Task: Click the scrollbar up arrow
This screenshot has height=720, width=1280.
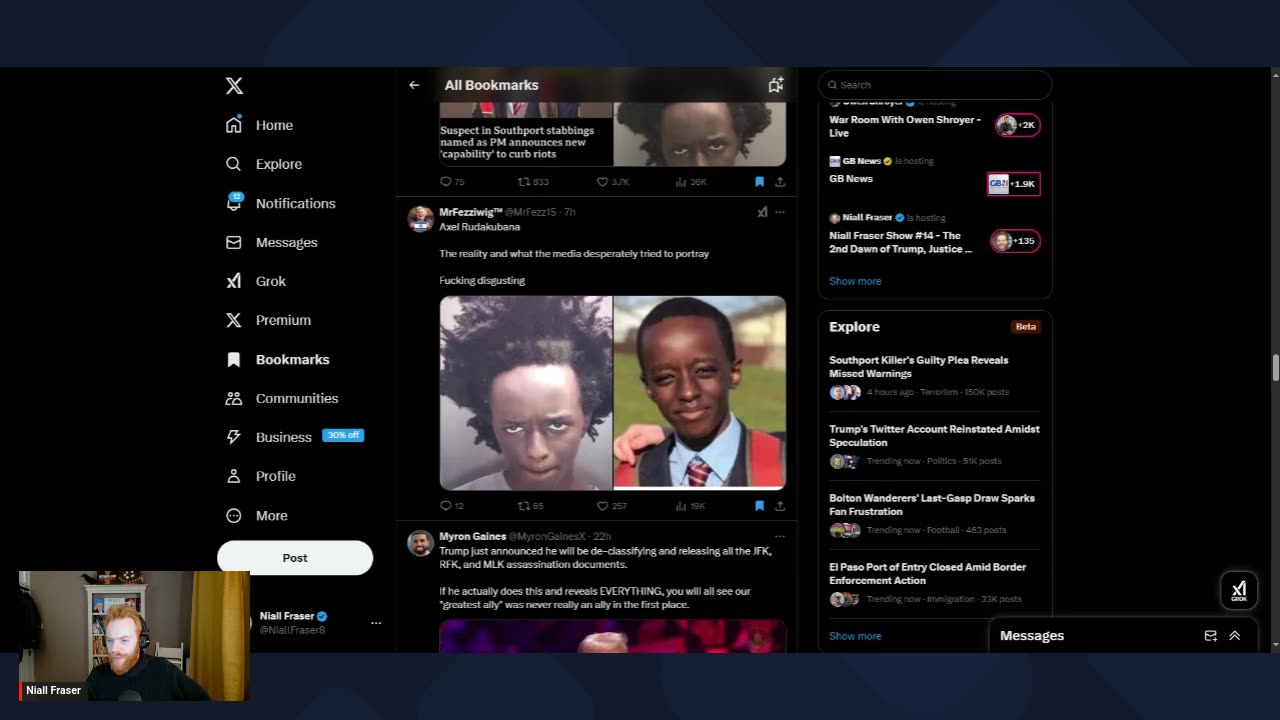Action: click(x=1275, y=74)
